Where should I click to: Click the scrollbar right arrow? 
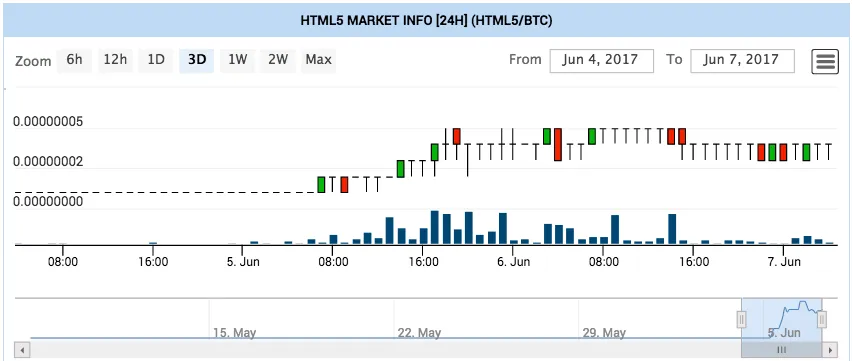point(830,349)
